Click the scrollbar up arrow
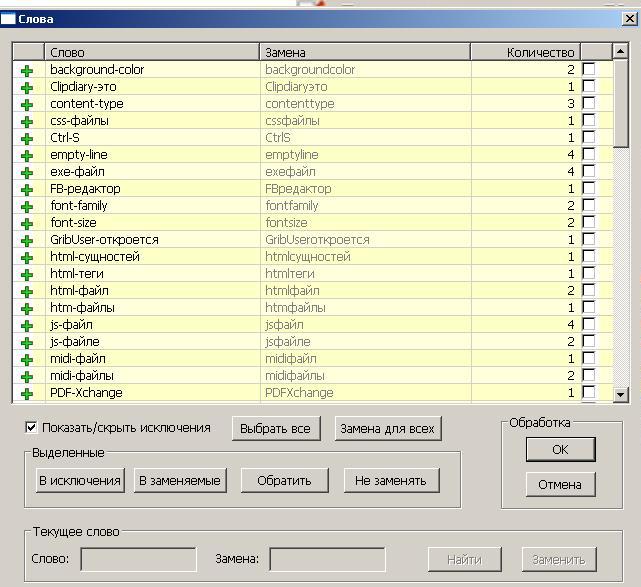The height and width of the screenshot is (587, 641). 621,51
